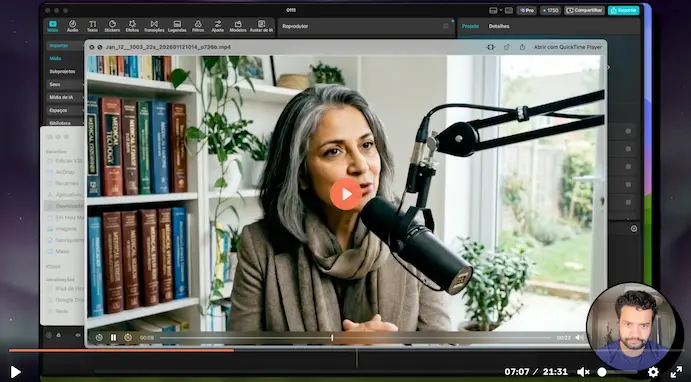Screen dimensions: 691x382
Task: Select Aplicativos in the Finder sidebar
Action: pos(65,194)
